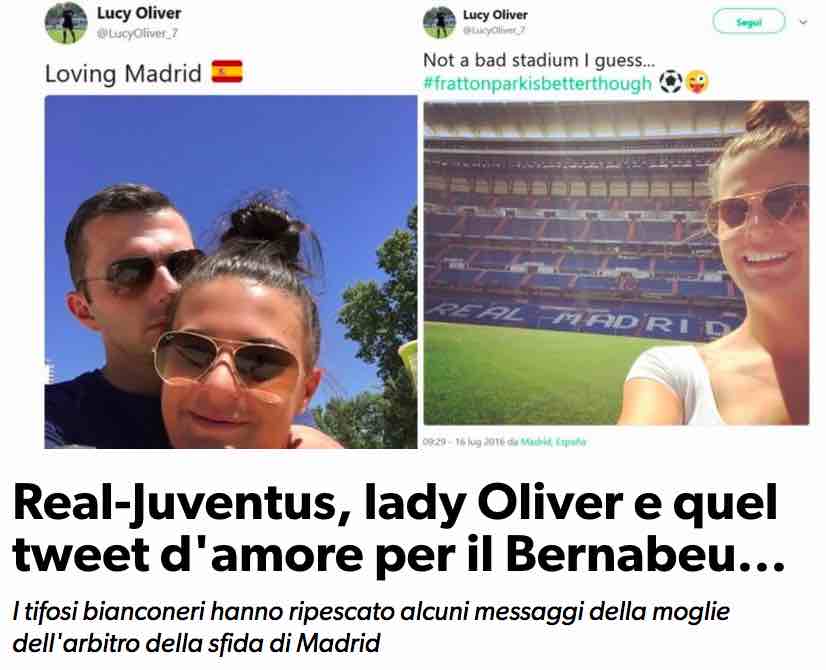Viewport: 826px width, 670px height.
Task: Click Lucy Oliver's avatar in the left tweet
Action: coord(66,23)
